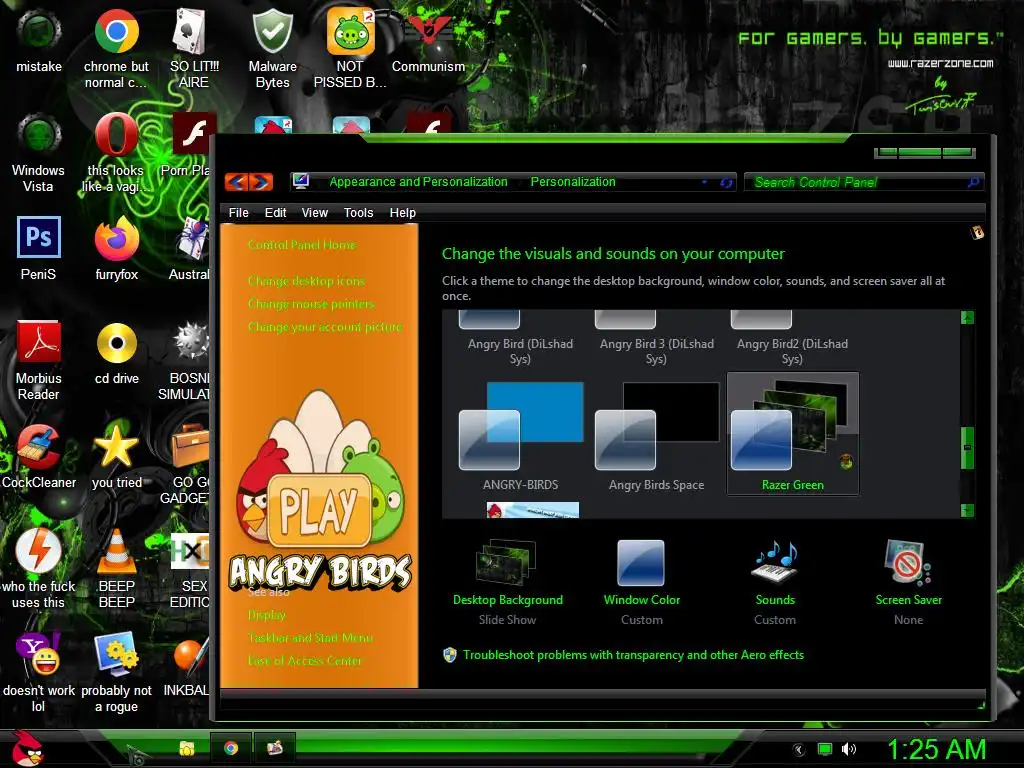Go forward with the orange right arrow
The image size is (1024, 768).
coord(261,182)
